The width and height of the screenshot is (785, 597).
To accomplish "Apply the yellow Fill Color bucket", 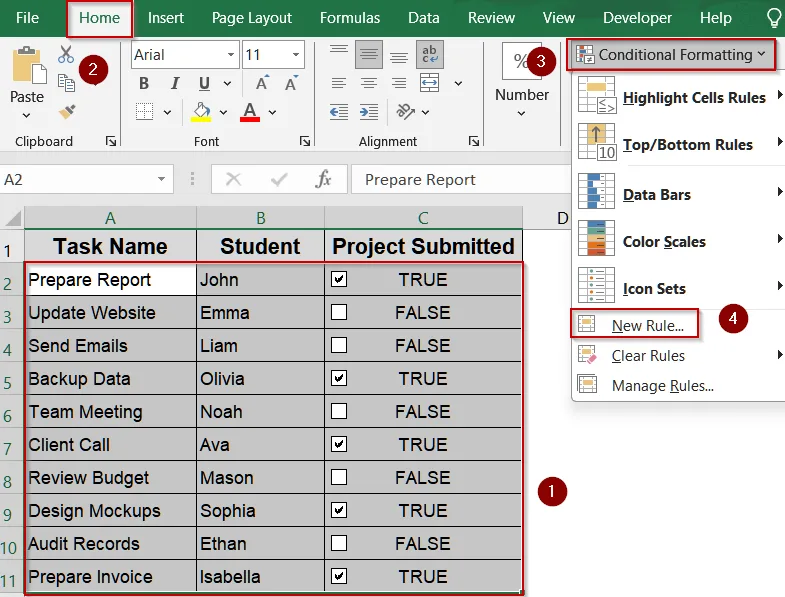I will (201, 112).
